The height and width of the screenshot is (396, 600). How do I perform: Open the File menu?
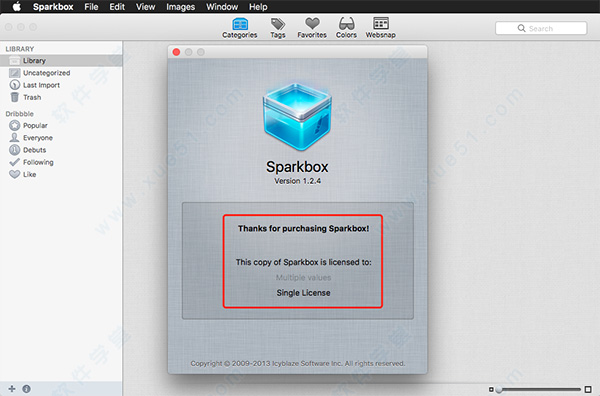[91, 7]
